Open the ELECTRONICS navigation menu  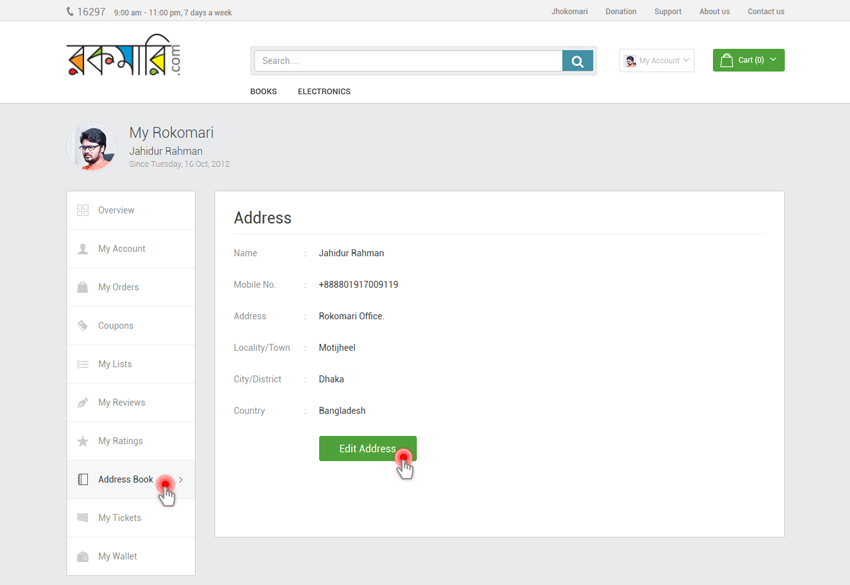coord(324,92)
